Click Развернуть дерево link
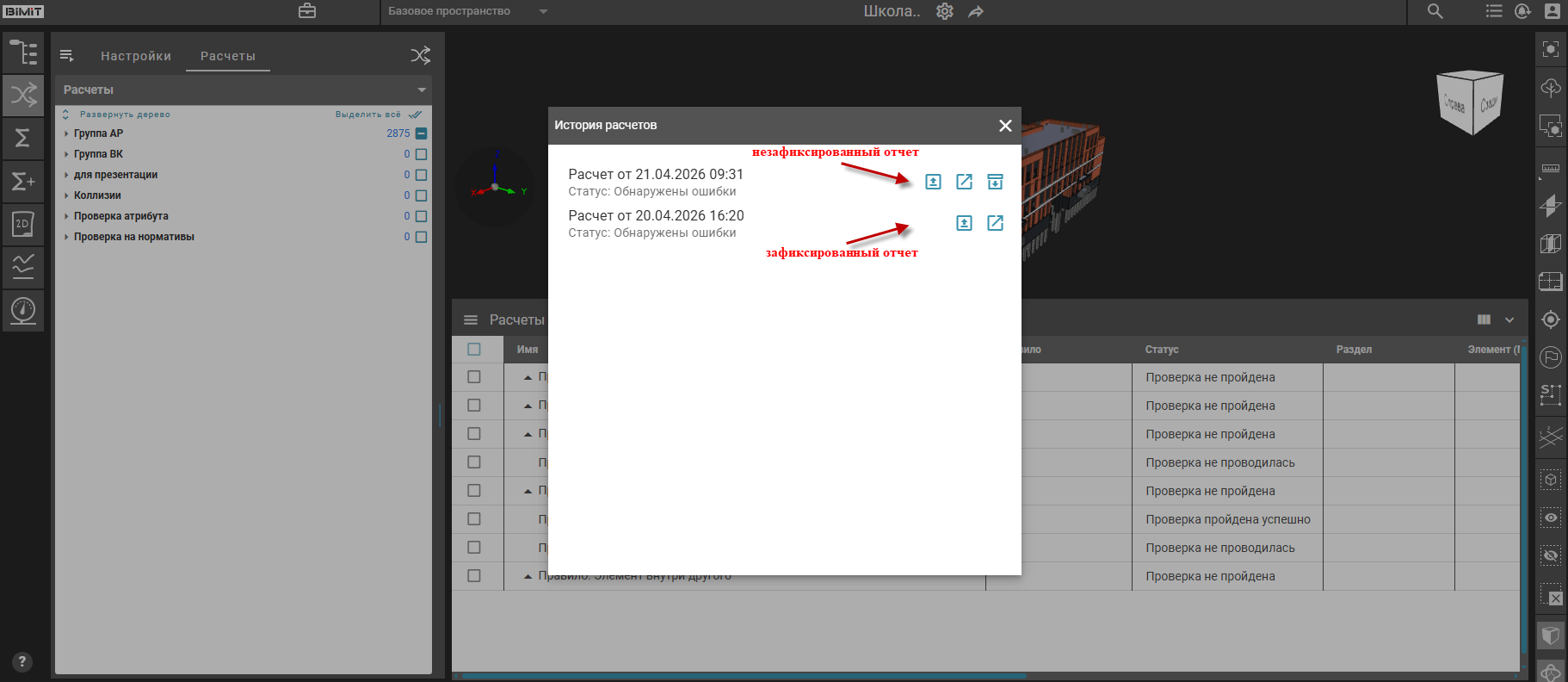This screenshot has width=1568, height=682. click(124, 115)
